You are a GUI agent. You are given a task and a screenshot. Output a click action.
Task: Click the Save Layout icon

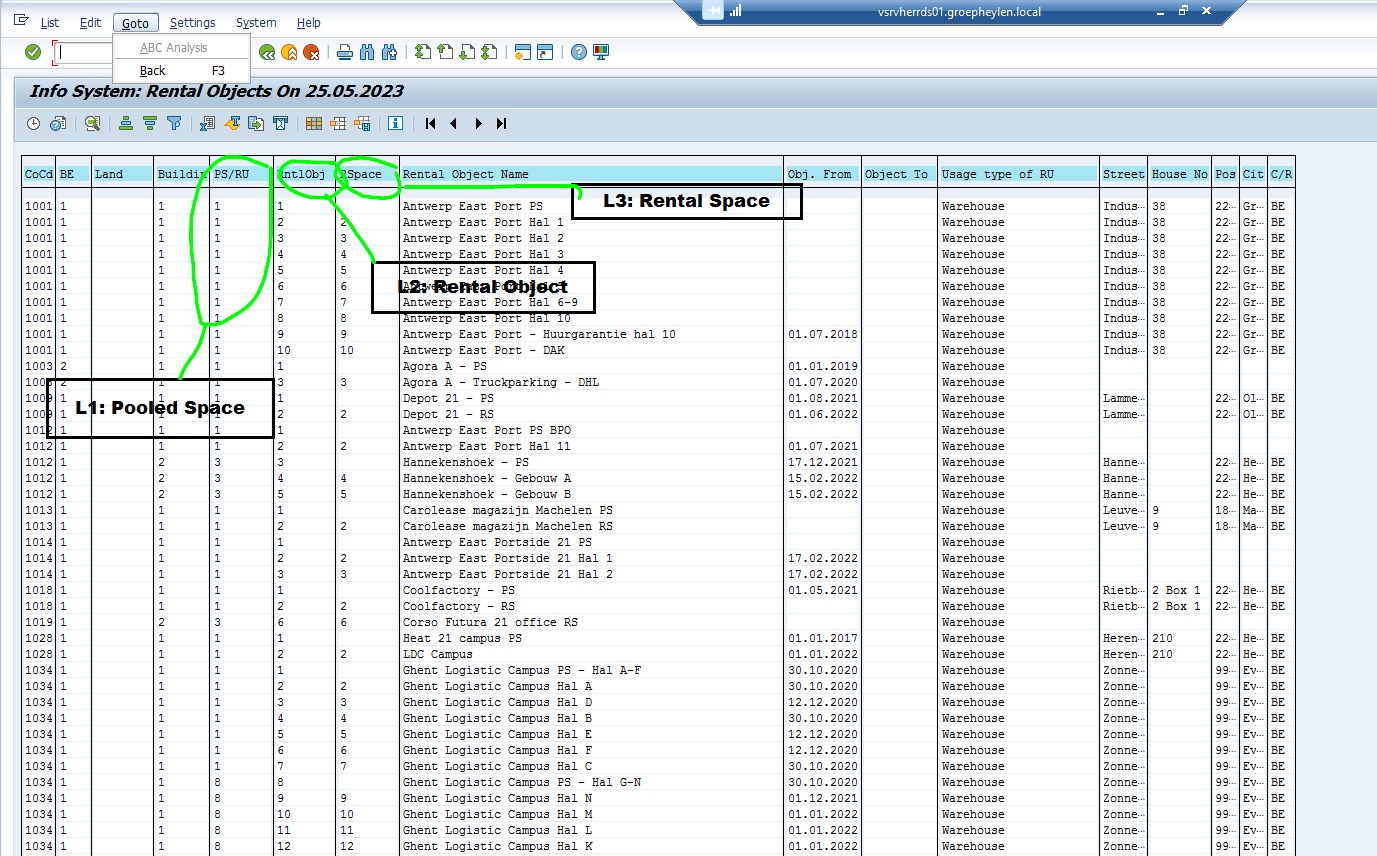[362, 123]
